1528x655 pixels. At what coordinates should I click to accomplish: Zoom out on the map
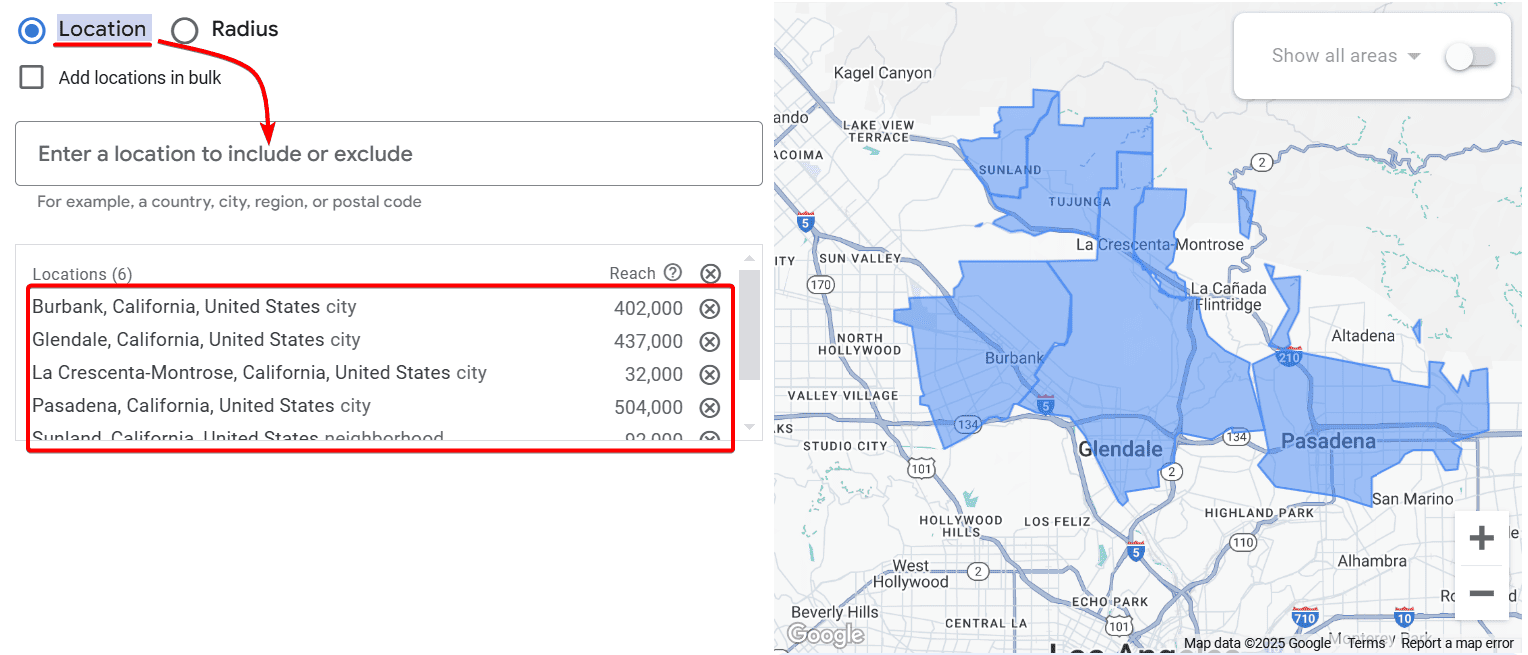tap(1481, 593)
